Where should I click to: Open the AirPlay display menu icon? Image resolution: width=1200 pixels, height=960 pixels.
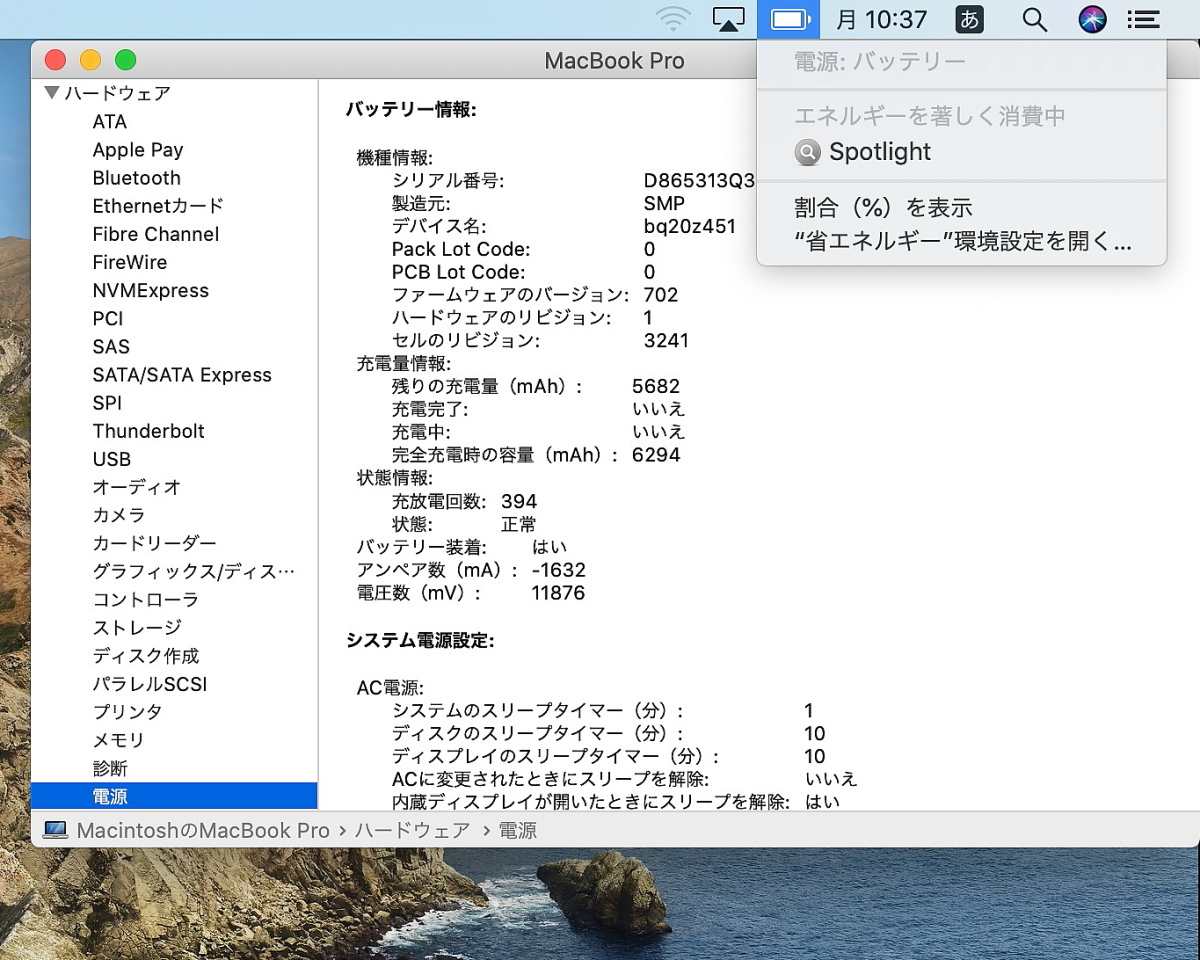pyautogui.click(x=728, y=19)
